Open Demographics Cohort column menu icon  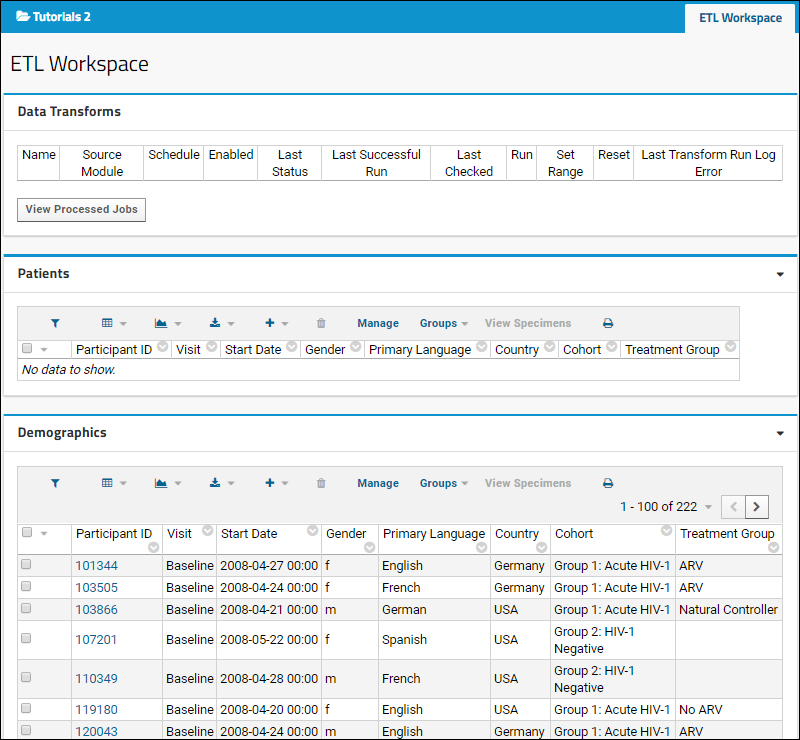point(666,531)
